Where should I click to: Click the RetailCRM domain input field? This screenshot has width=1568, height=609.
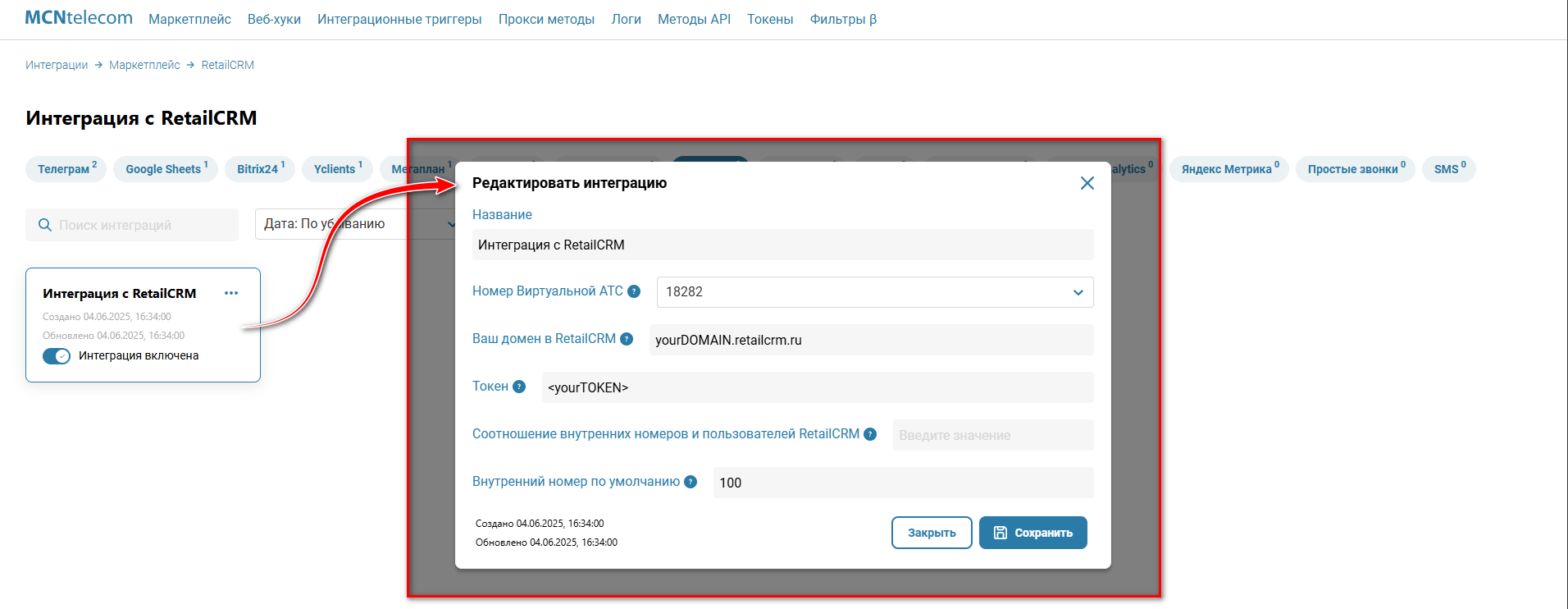pyautogui.click(x=872, y=340)
